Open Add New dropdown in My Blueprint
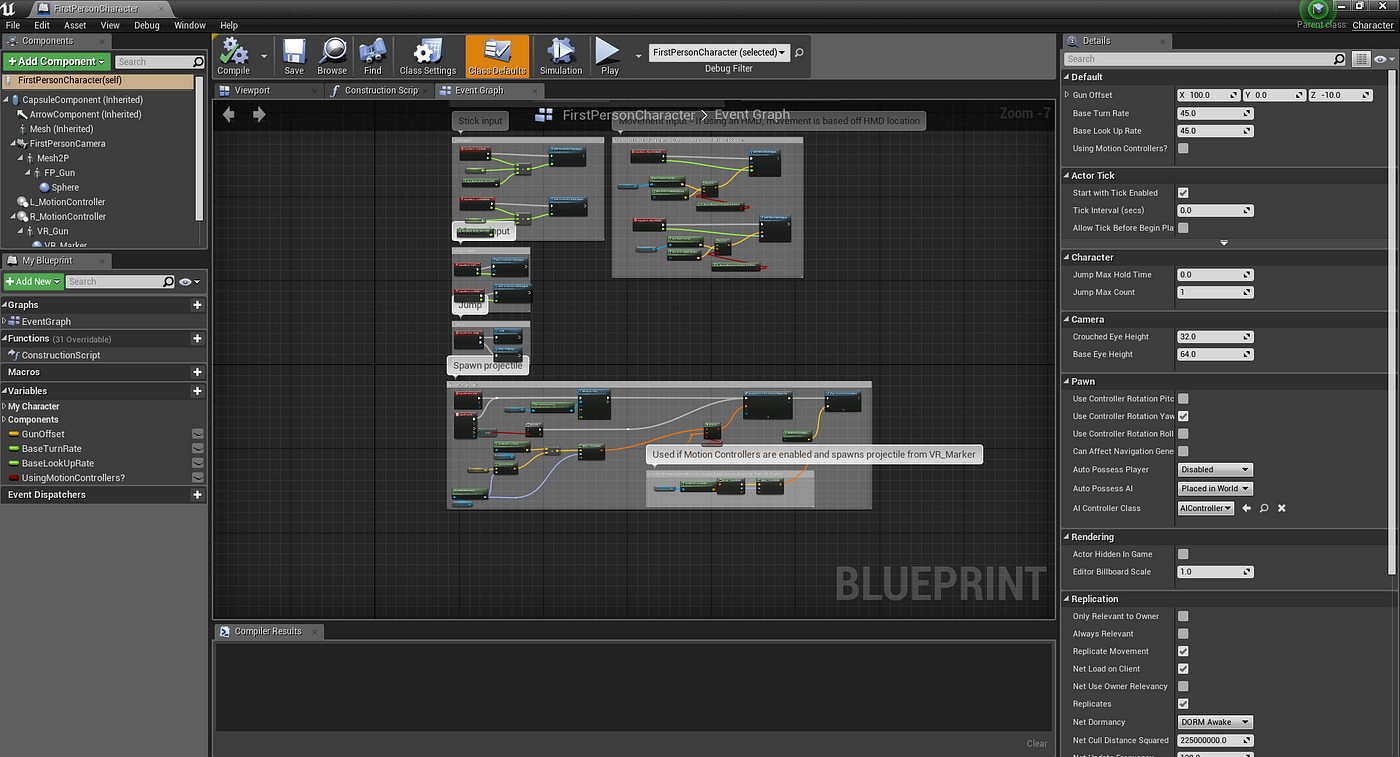This screenshot has width=1400, height=757. pos(34,282)
